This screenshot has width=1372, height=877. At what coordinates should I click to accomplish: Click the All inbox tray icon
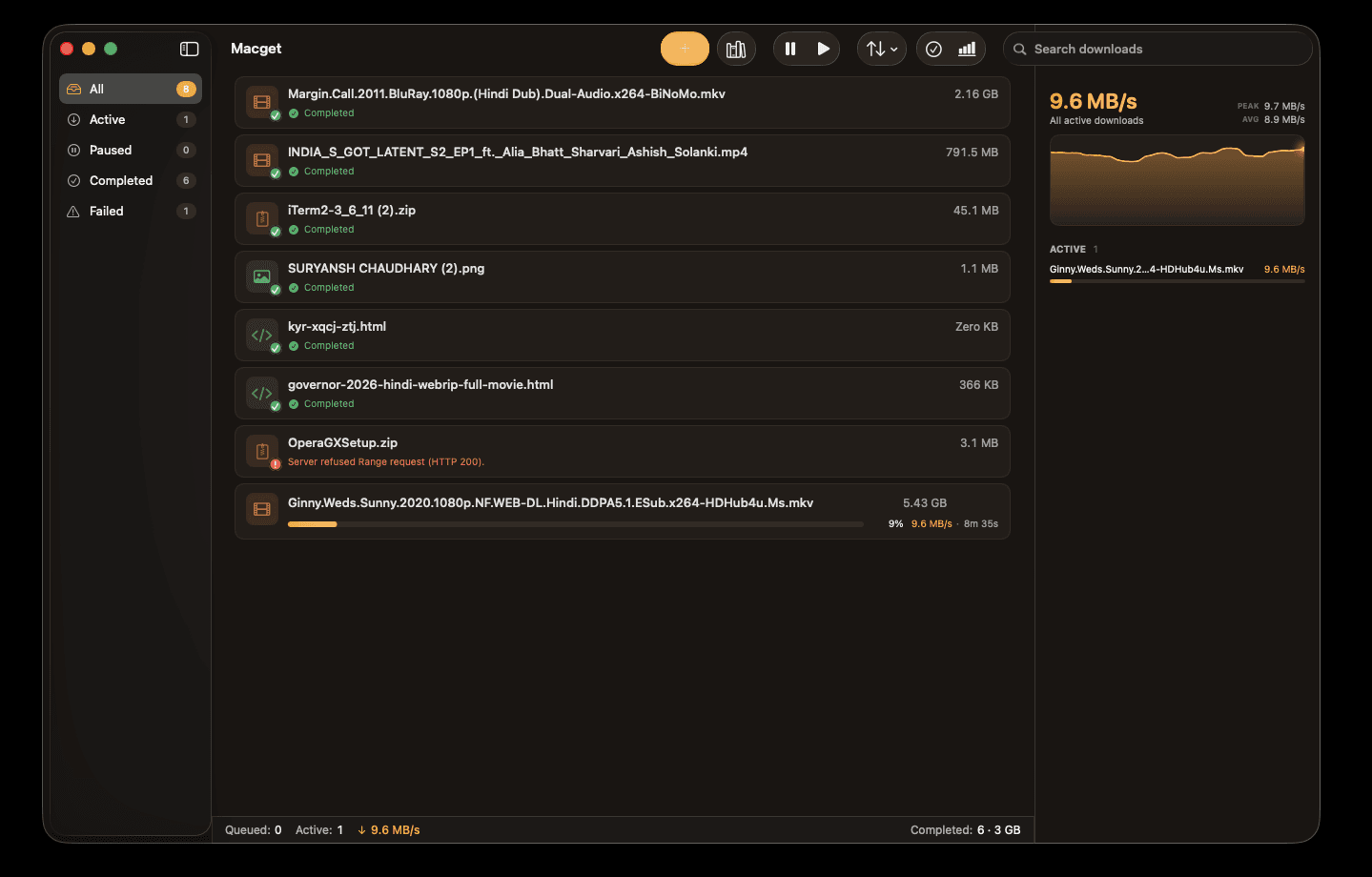coord(73,89)
